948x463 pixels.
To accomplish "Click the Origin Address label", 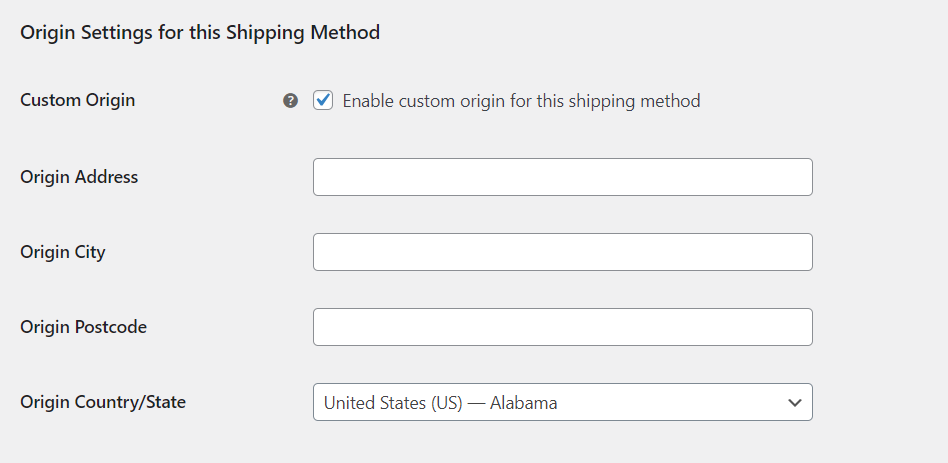I will coord(79,177).
